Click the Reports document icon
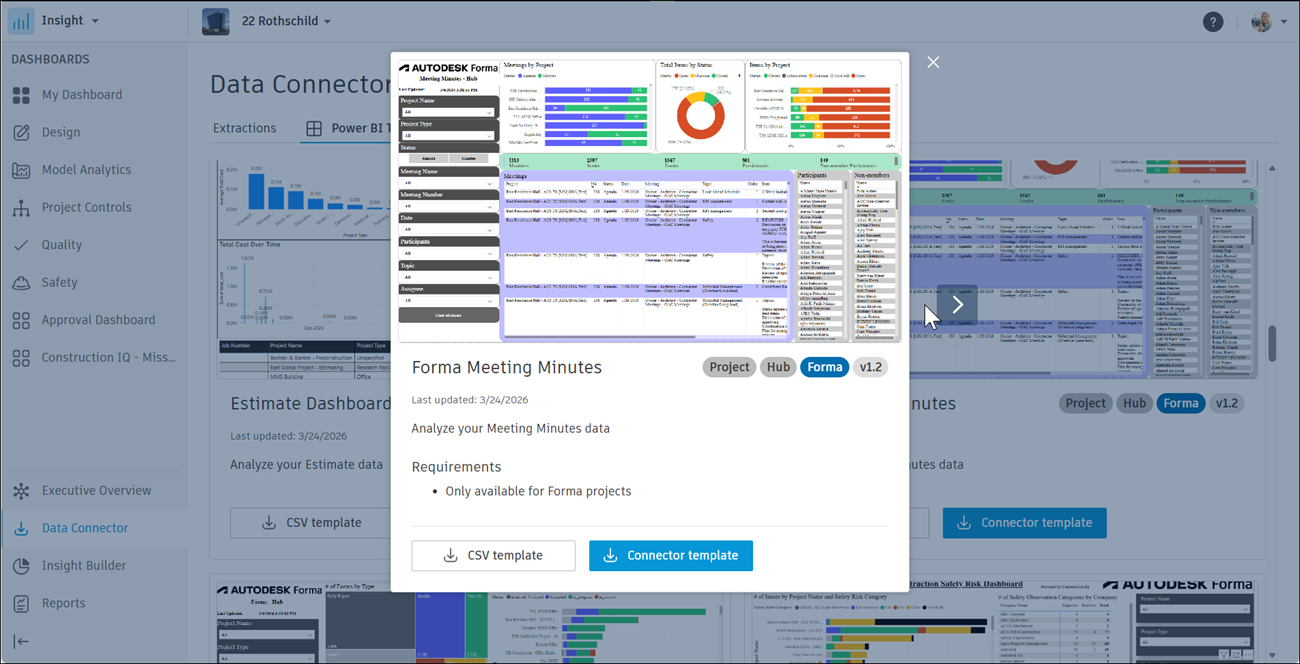Image resolution: width=1300 pixels, height=664 pixels. [21, 603]
